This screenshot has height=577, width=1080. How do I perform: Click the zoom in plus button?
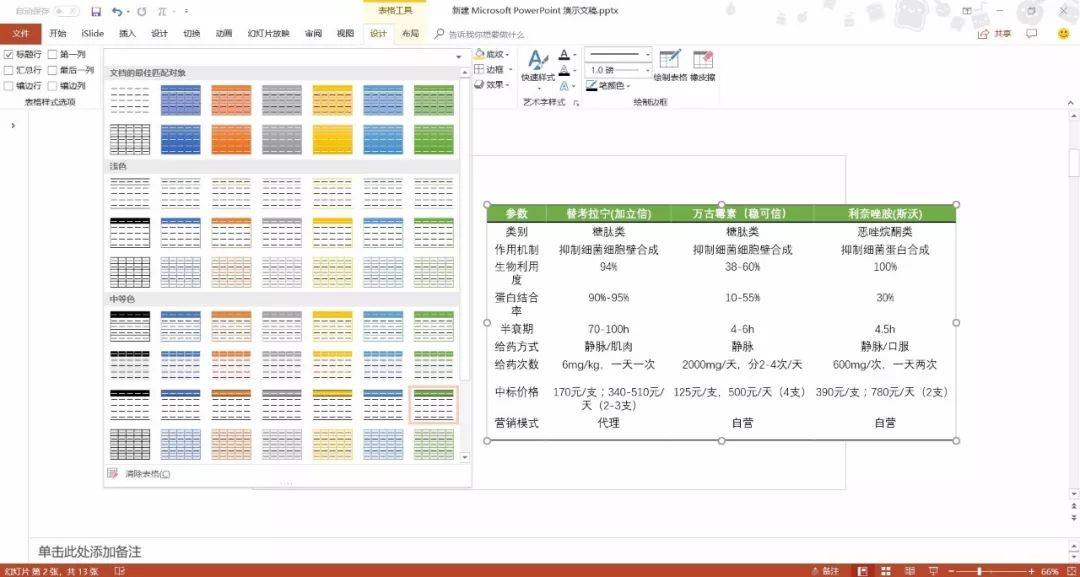coord(1031,571)
